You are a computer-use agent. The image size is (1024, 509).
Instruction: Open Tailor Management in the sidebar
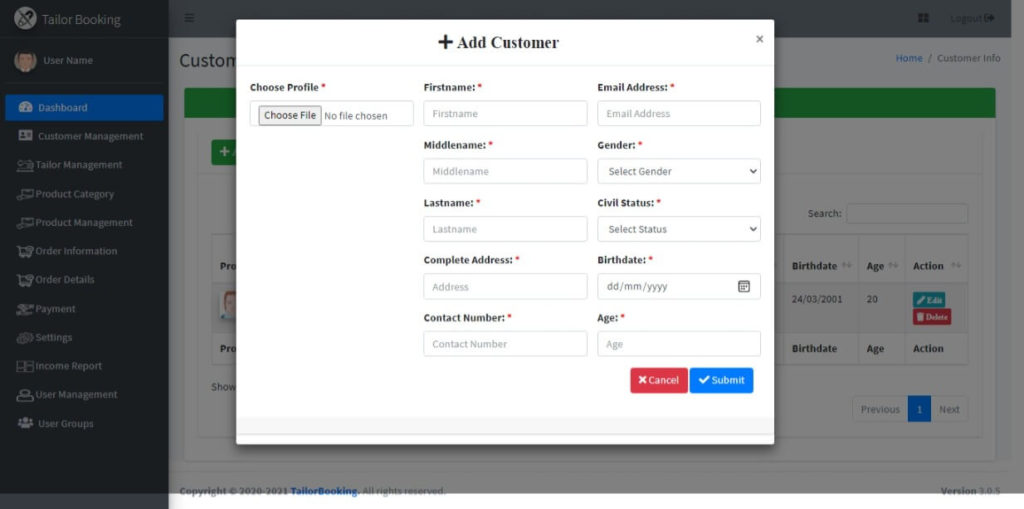point(84,165)
